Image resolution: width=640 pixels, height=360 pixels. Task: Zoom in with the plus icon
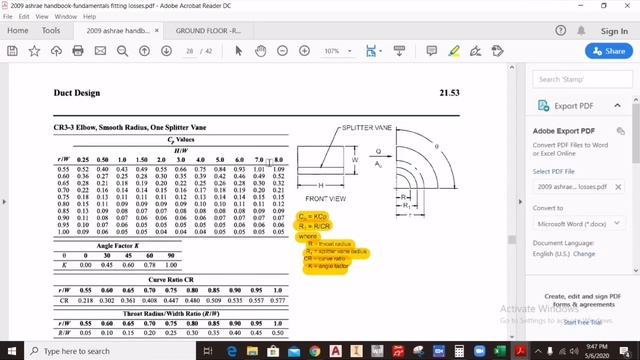304,51
